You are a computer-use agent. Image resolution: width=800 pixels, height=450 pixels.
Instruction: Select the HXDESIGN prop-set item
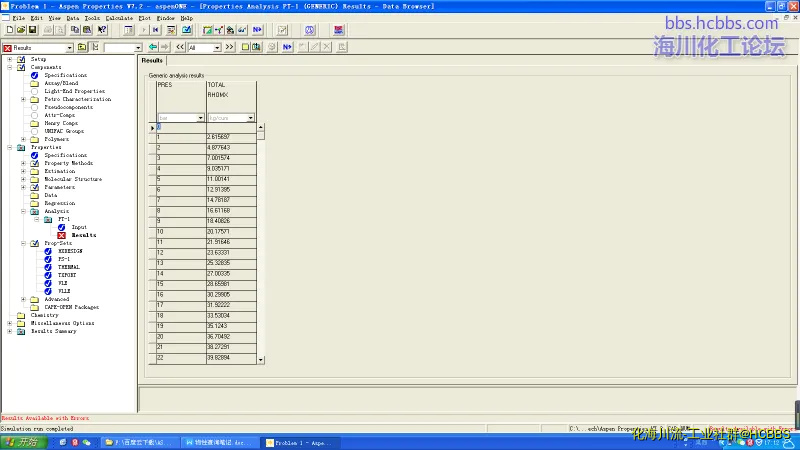click(x=70, y=251)
